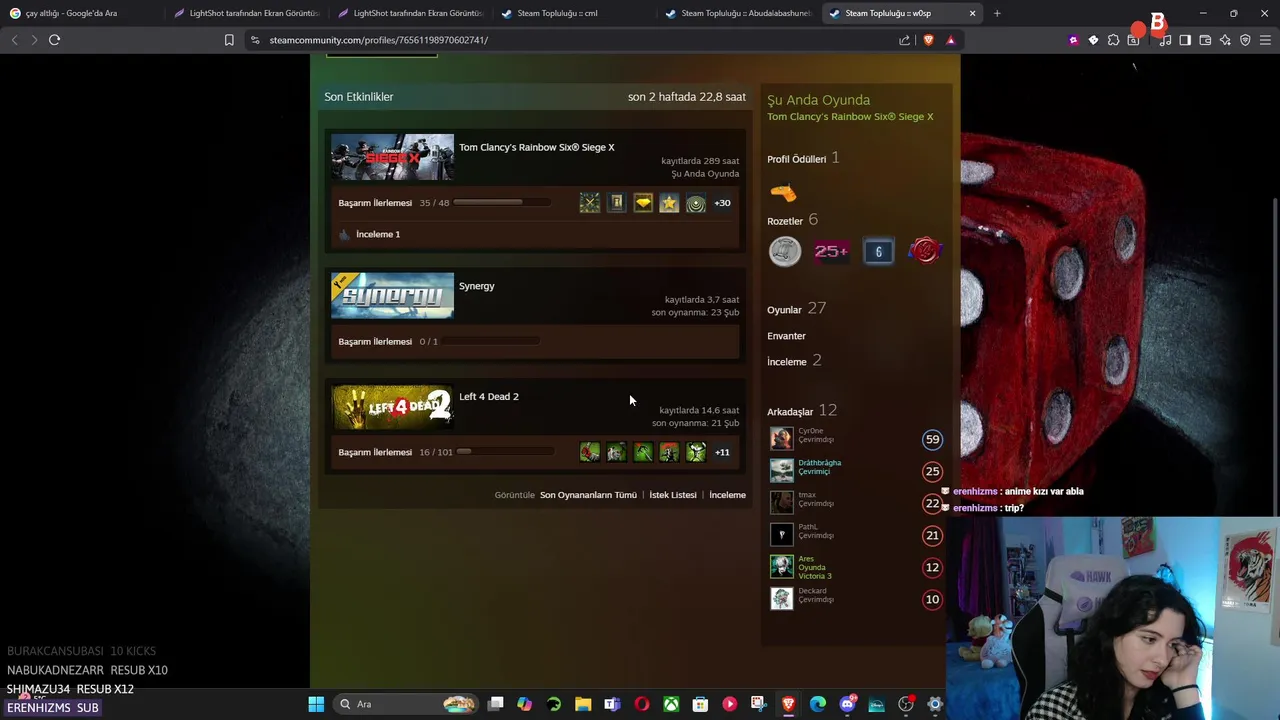Open Microsoft Edge from taskbar

click(818, 704)
